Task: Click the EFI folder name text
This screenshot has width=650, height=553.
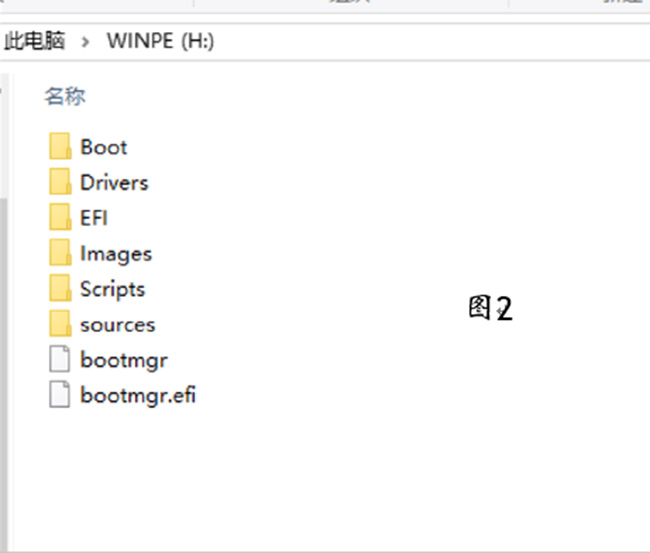Action: (94, 218)
